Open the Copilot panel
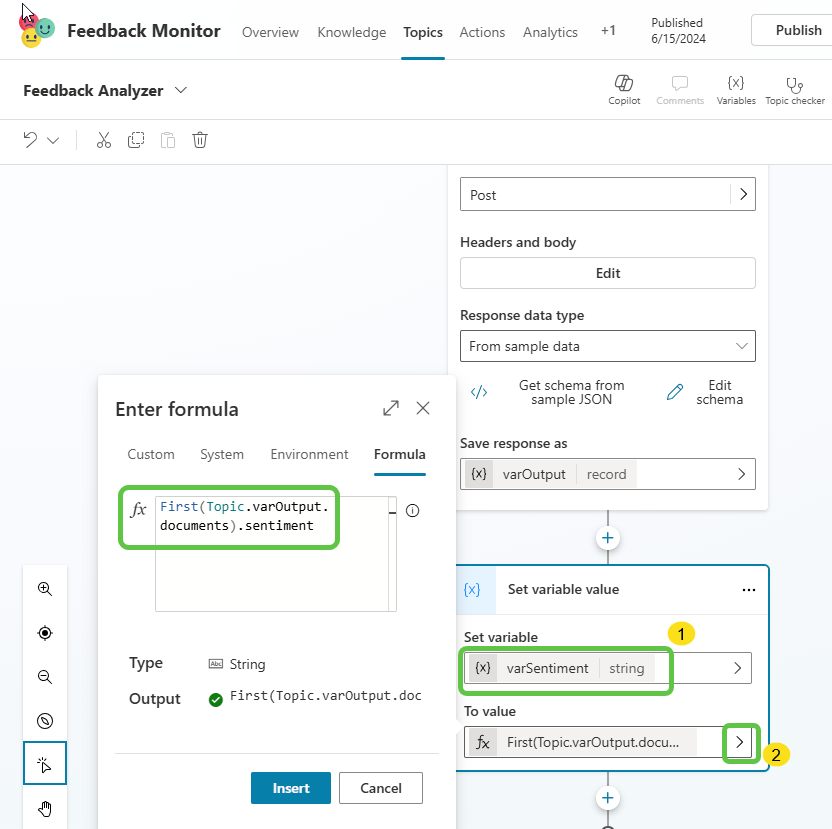The height and width of the screenshot is (829, 832). [x=624, y=89]
